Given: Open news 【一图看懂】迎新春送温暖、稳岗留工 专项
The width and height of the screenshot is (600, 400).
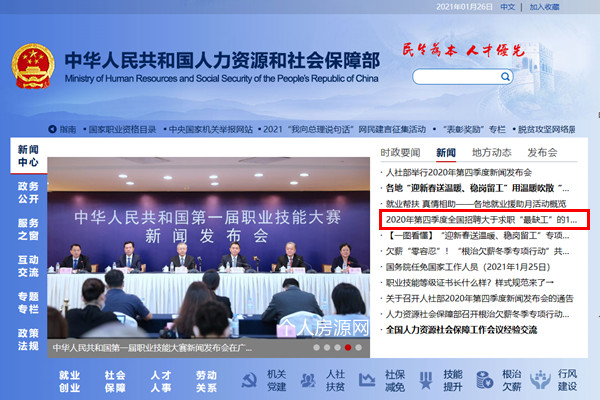Looking at the screenshot, I should point(477,235).
